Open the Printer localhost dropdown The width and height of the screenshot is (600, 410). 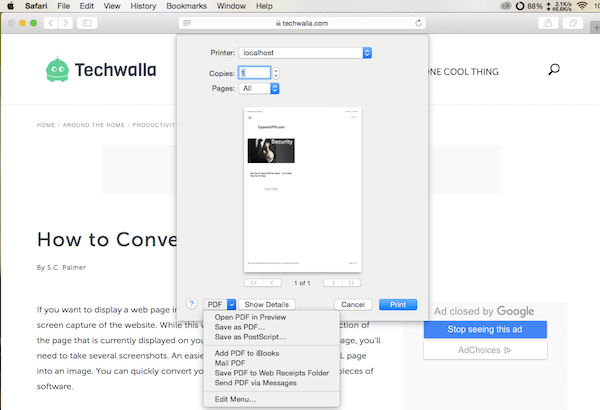point(367,52)
